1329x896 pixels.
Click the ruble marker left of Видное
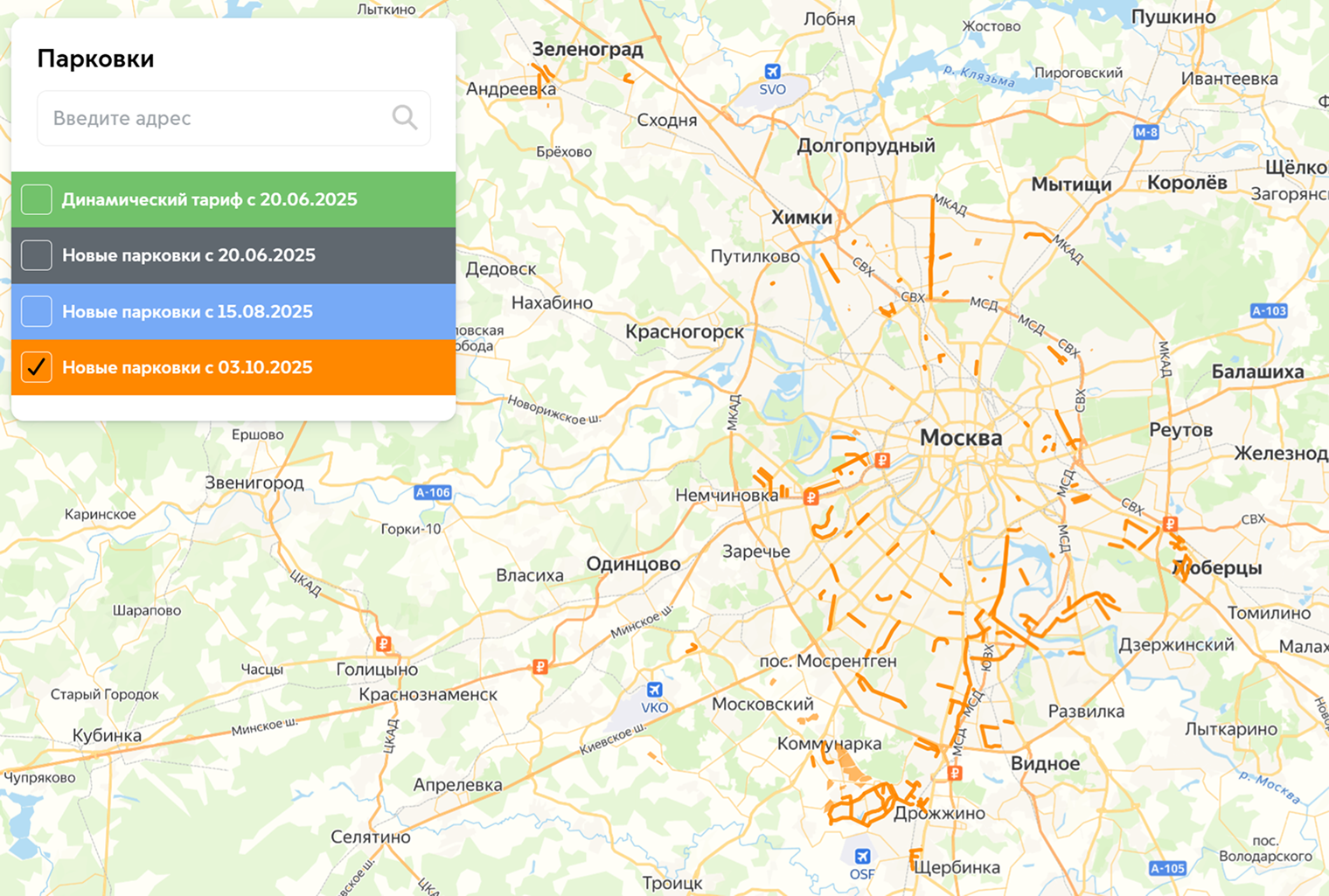955,773
